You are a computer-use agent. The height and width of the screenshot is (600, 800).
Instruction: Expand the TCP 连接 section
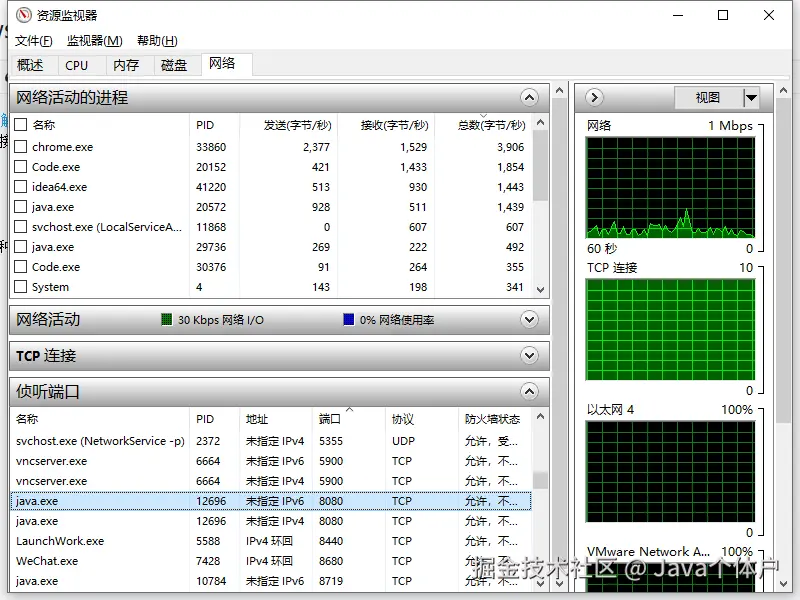(x=529, y=356)
